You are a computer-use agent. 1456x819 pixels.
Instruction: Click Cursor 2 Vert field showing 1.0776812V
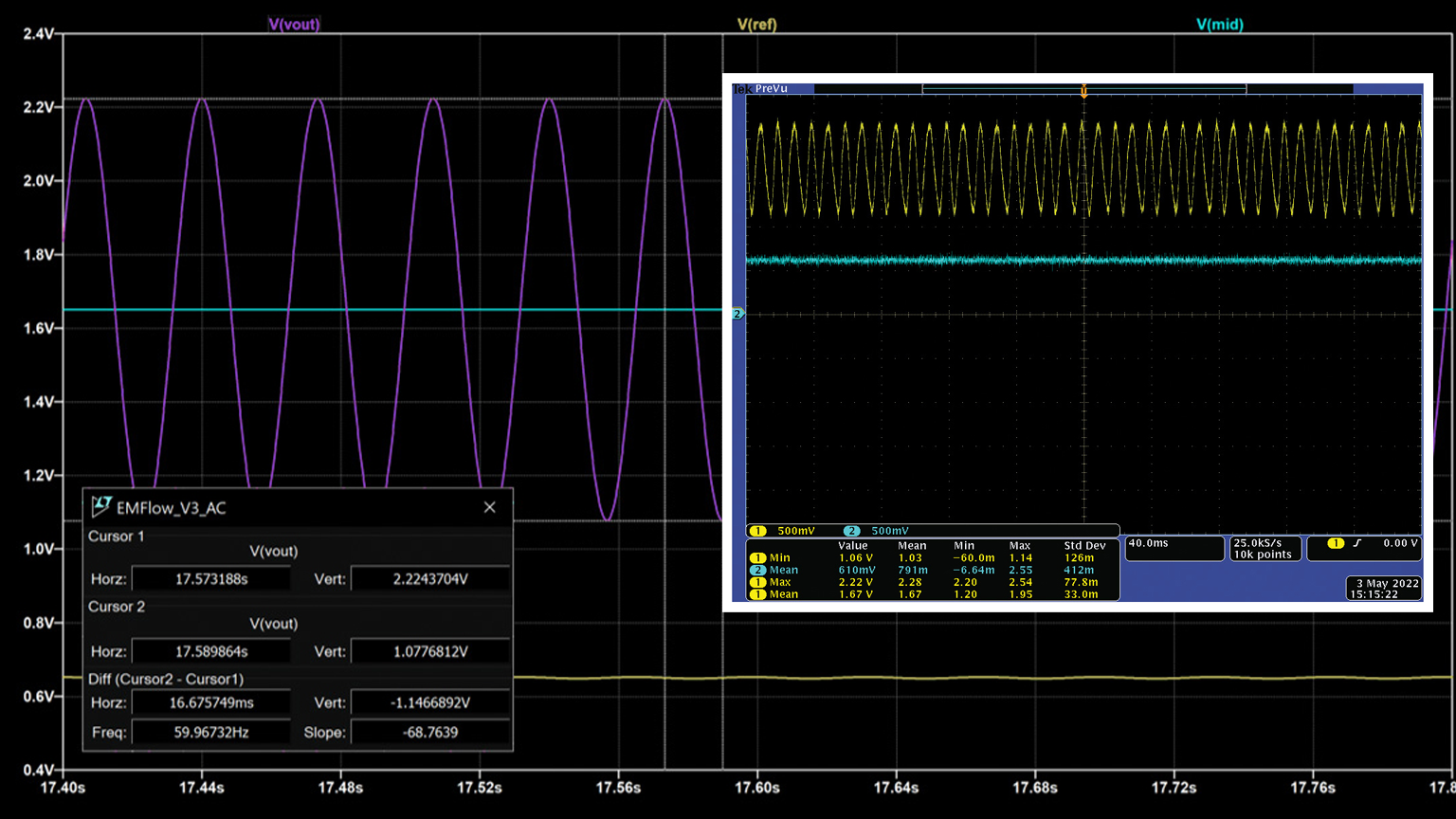coord(430,652)
